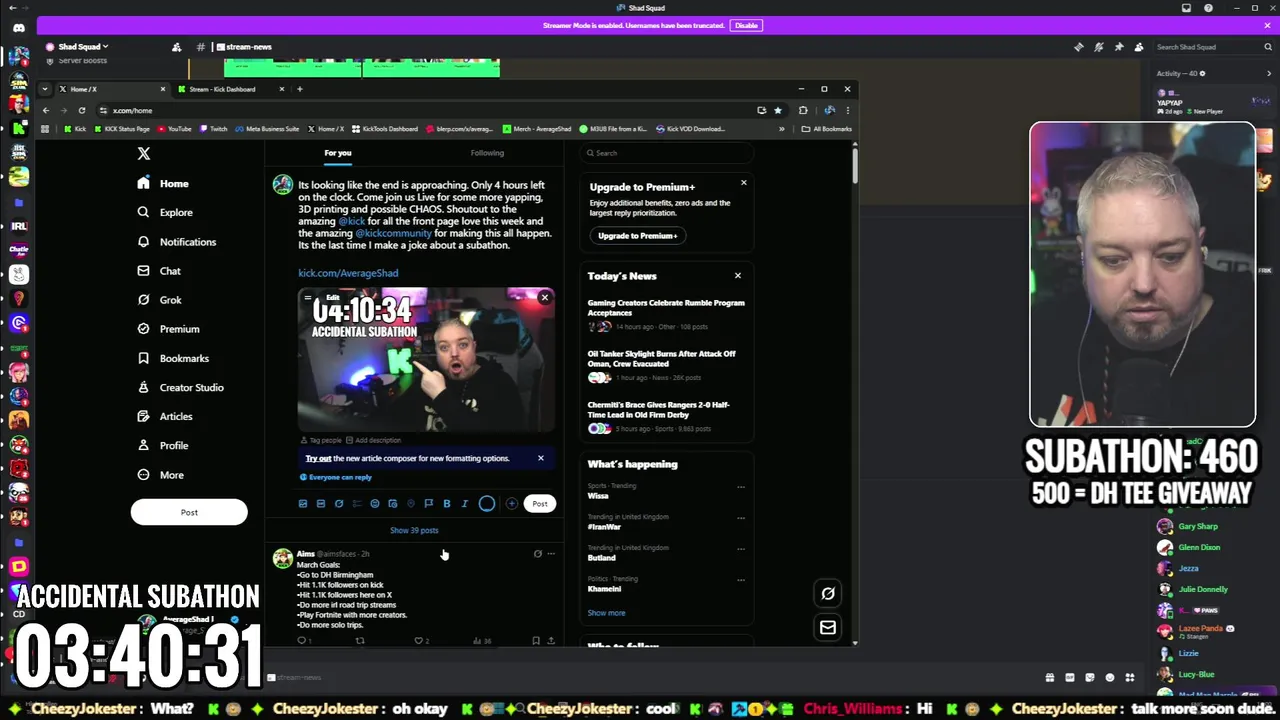Reload the browser page
The width and height of the screenshot is (1280, 720).
point(82,110)
